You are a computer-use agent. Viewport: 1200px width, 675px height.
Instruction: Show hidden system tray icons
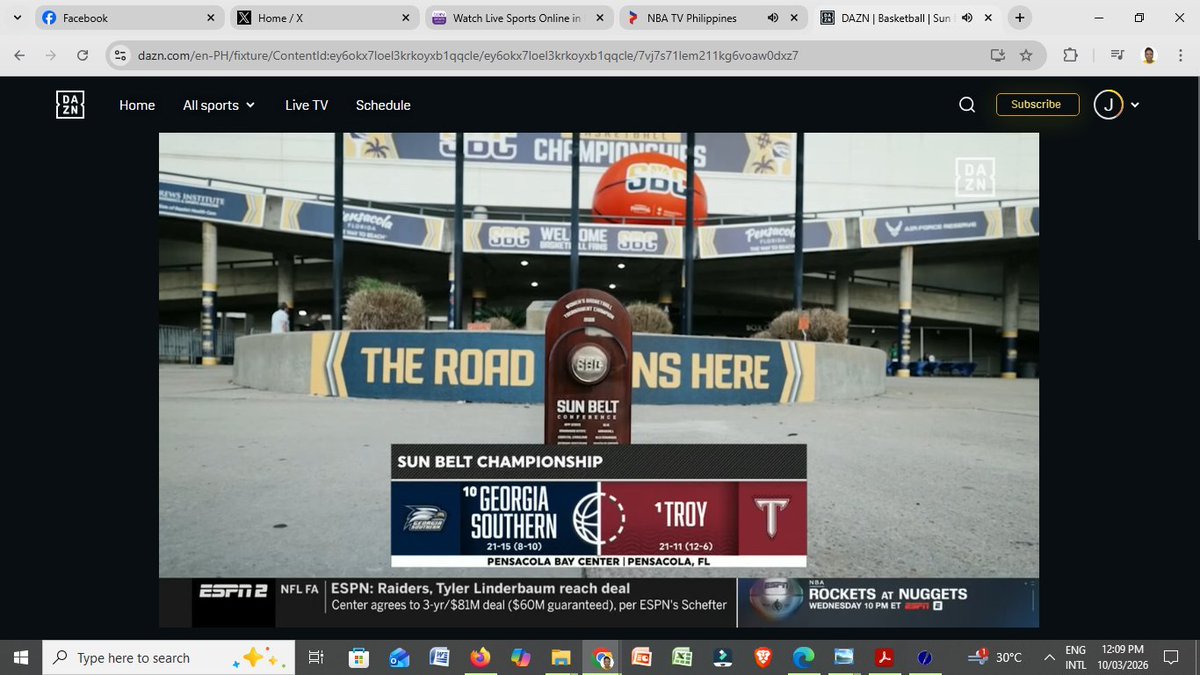[1049, 657]
